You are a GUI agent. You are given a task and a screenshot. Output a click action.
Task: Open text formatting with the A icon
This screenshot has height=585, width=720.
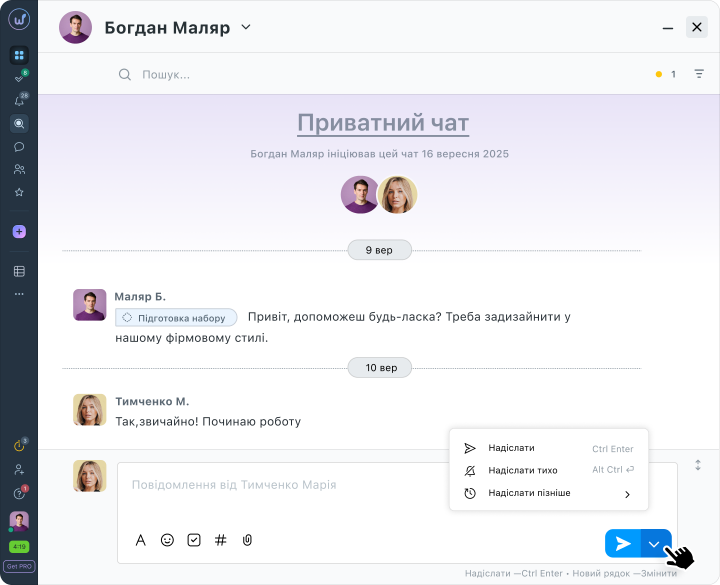point(141,540)
